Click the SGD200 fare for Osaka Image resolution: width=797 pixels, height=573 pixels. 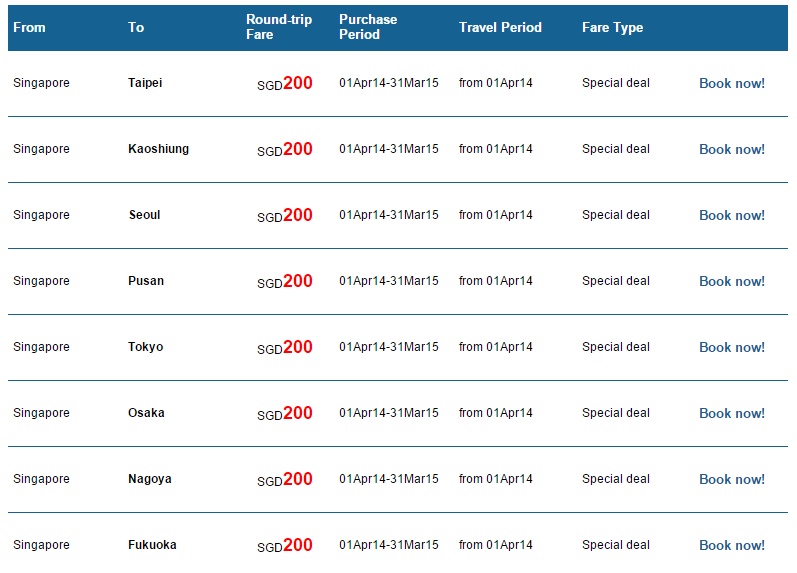tap(285, 413)
